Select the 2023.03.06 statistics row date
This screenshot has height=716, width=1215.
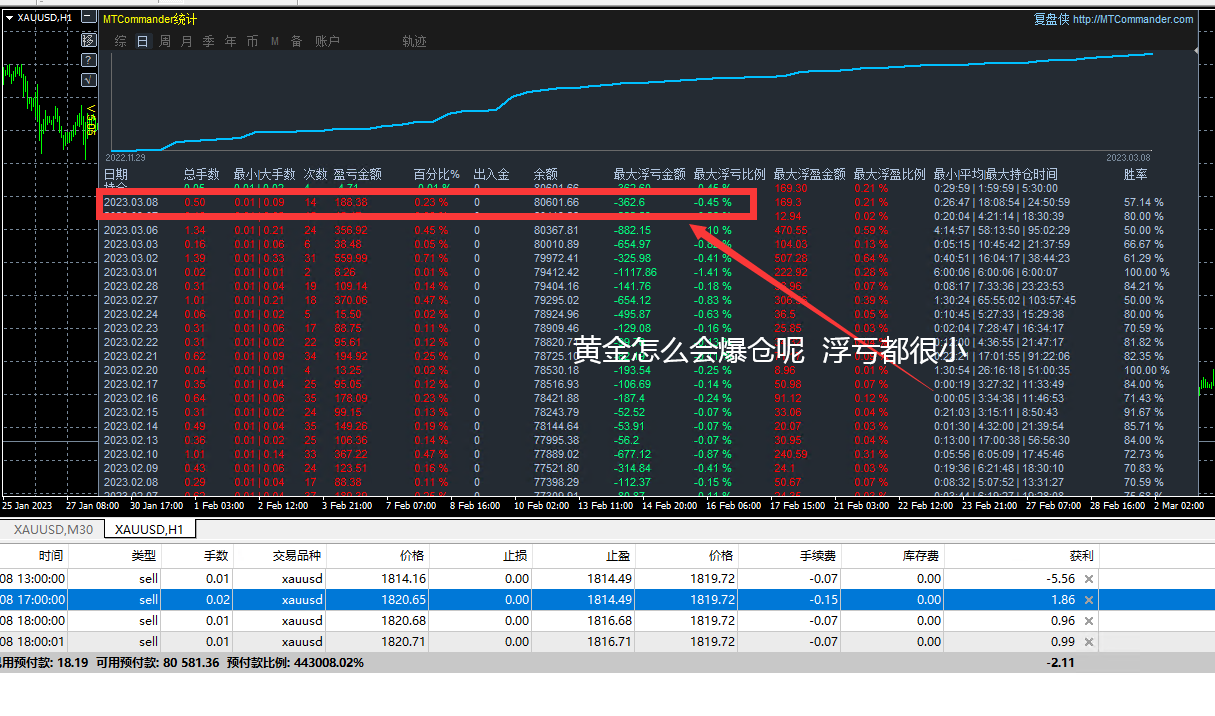(x=130, y=230)
